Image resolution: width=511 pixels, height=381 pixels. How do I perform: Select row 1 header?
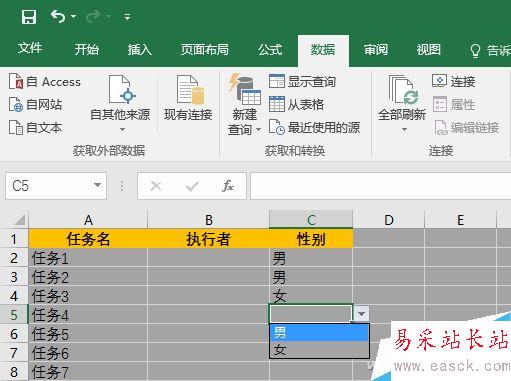click(14, 239)
